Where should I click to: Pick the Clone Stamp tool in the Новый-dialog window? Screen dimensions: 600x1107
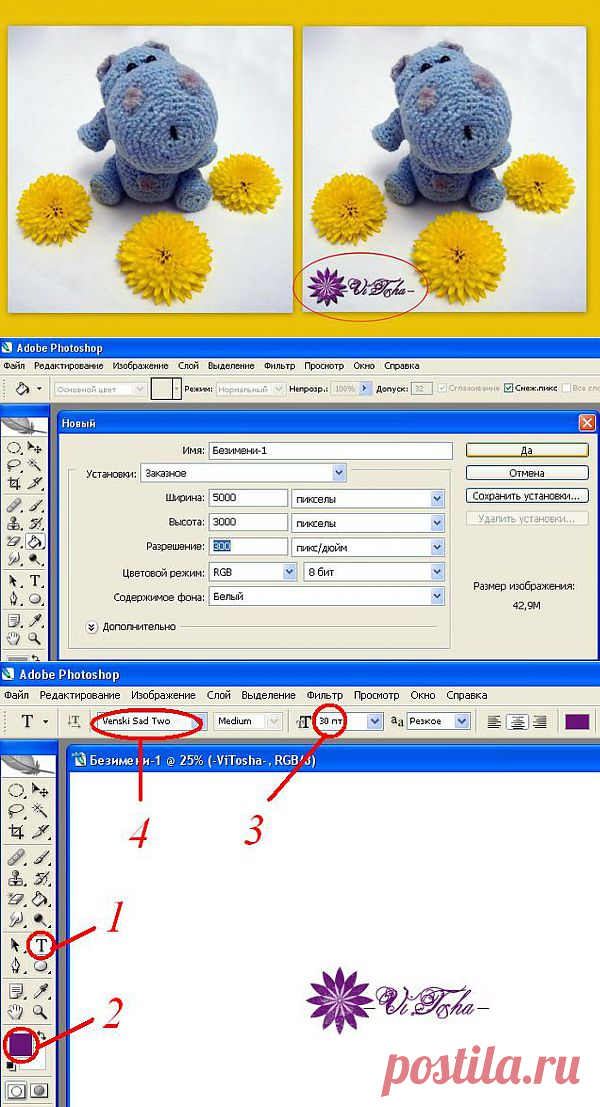point(13,524)
